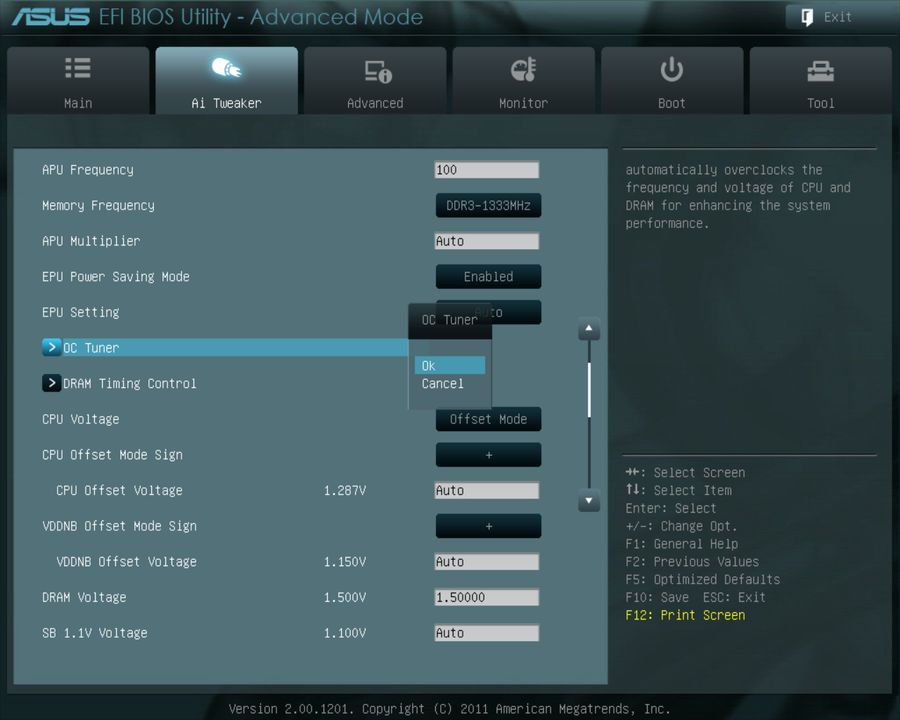Select the Boot power icon

click(x=671, y=68)
